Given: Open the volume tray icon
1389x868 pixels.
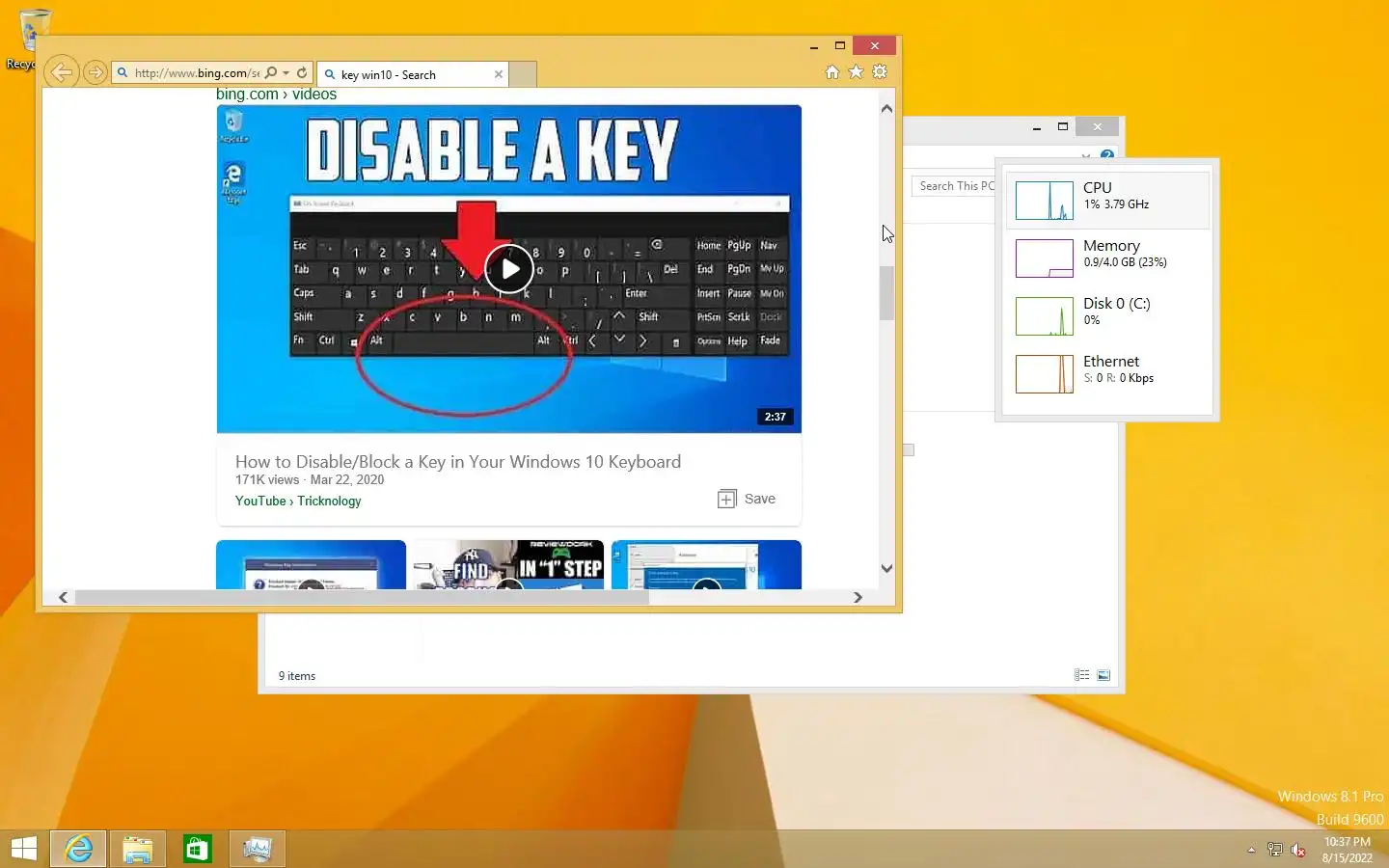Looking at the screenshot, I should point(1298,850).
